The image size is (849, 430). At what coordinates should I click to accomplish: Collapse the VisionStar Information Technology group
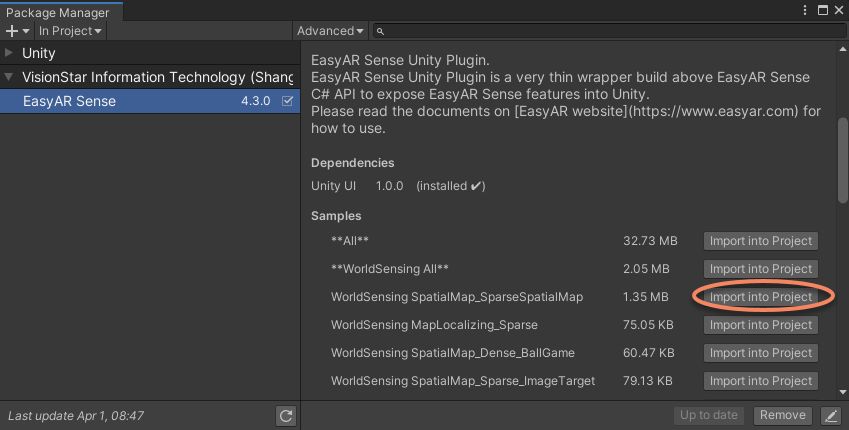click(x=9, y=77)
